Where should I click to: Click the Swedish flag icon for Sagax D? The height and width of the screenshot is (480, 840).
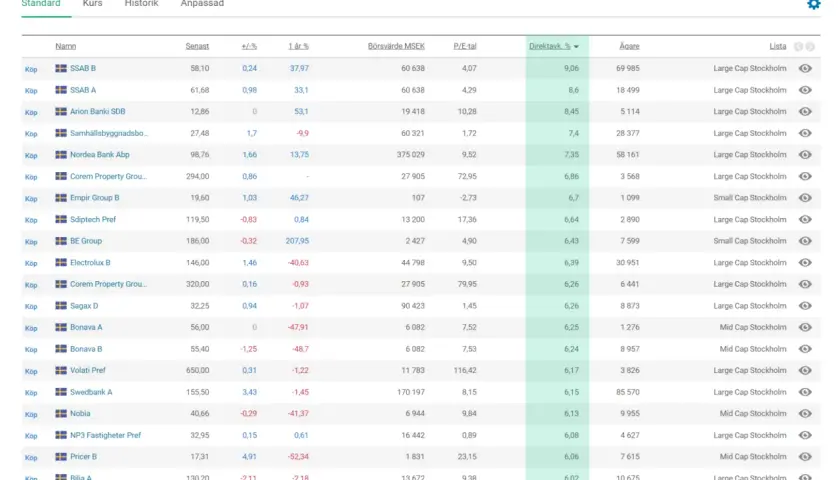(61, 305)
